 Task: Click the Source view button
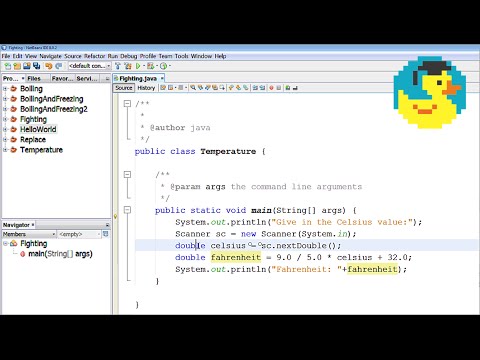click(x=124, y=88)
